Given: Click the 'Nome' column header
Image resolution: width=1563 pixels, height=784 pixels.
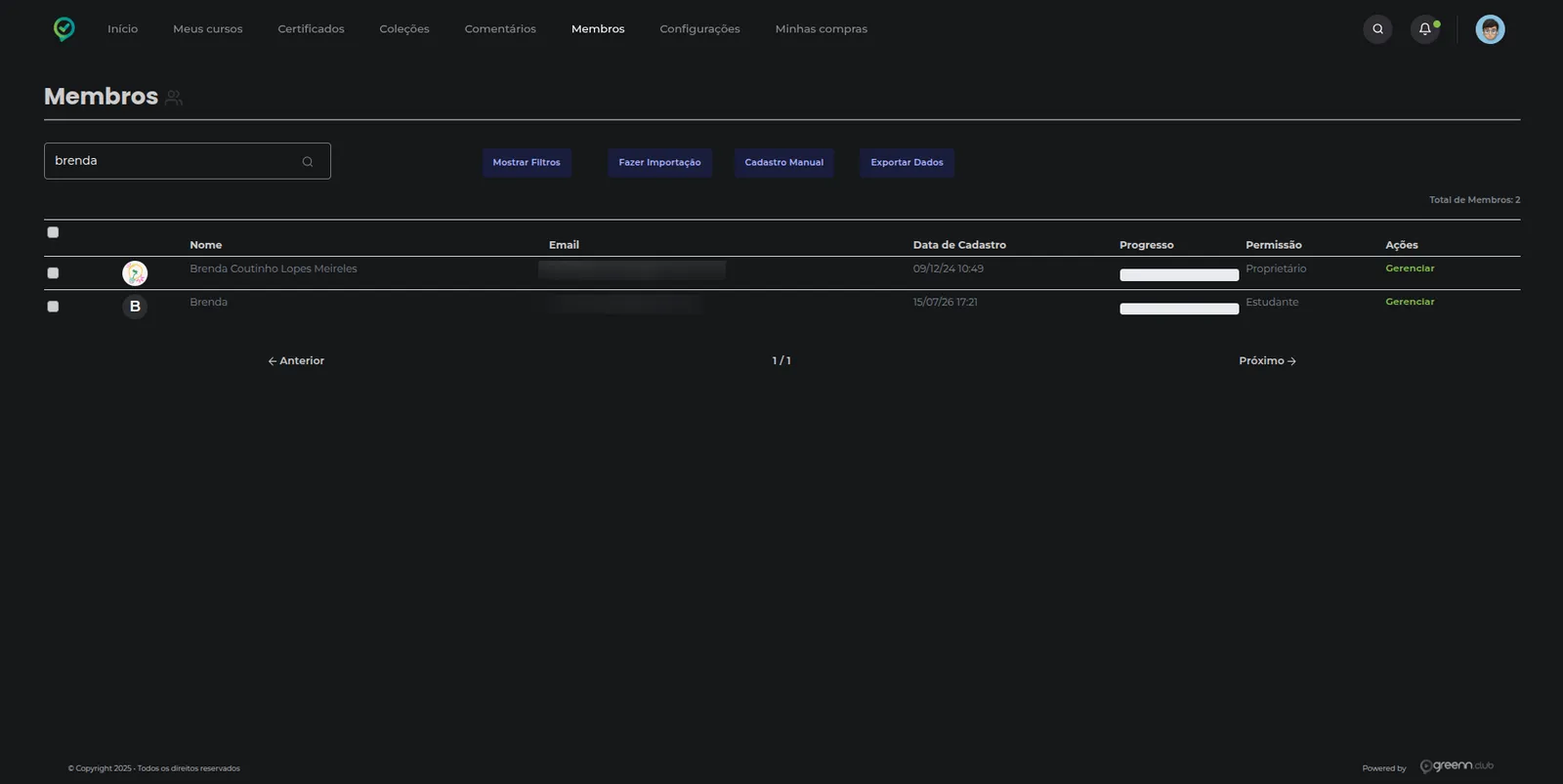Looking at the screenshot, I should point(206,245).
